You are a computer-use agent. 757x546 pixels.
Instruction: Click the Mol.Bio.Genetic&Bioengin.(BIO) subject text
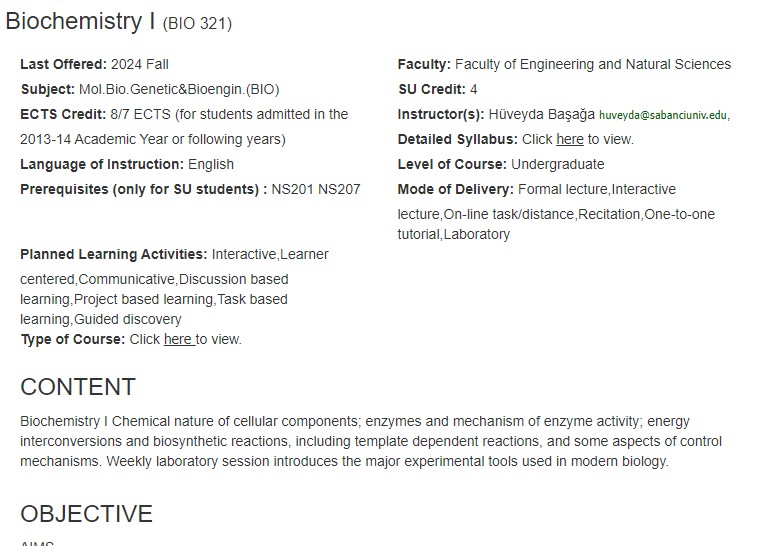pos(179,89)
